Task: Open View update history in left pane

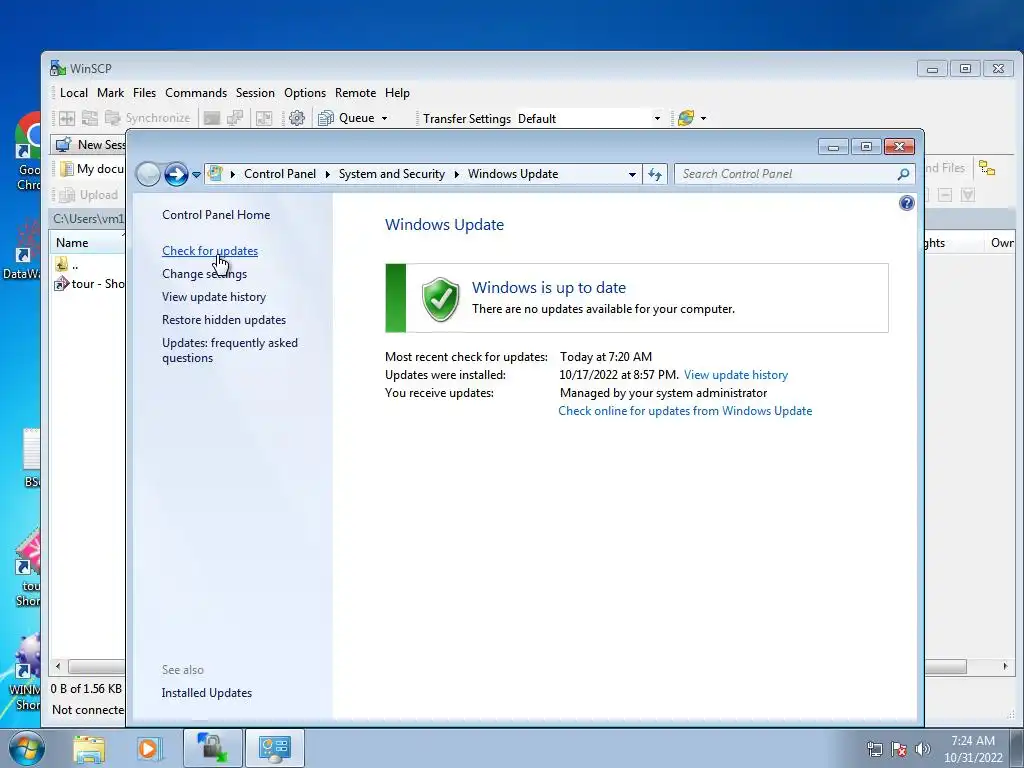Action: [x=214, y=297]
